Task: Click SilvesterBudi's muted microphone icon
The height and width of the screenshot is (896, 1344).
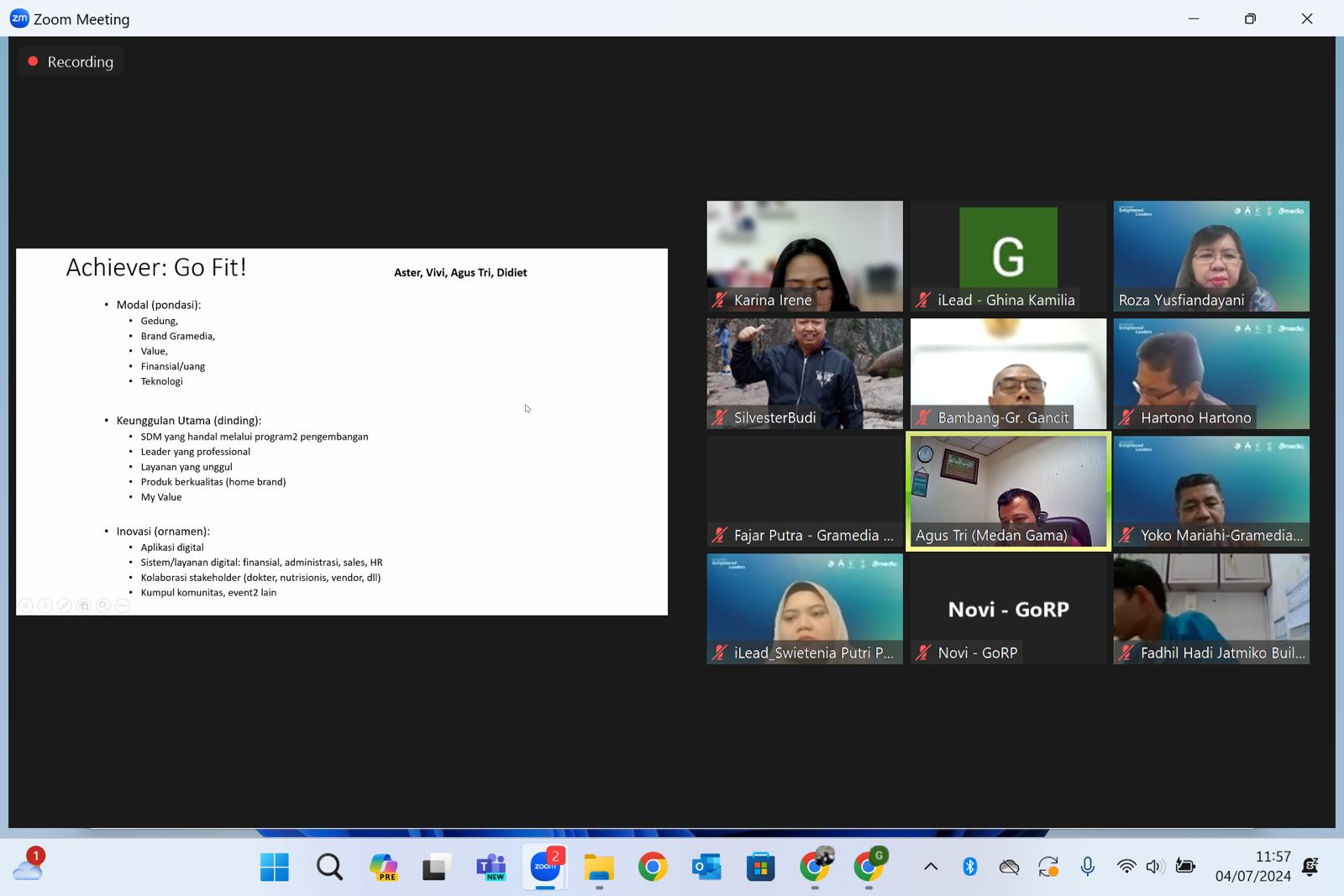Action: click(x=719, y=417)
